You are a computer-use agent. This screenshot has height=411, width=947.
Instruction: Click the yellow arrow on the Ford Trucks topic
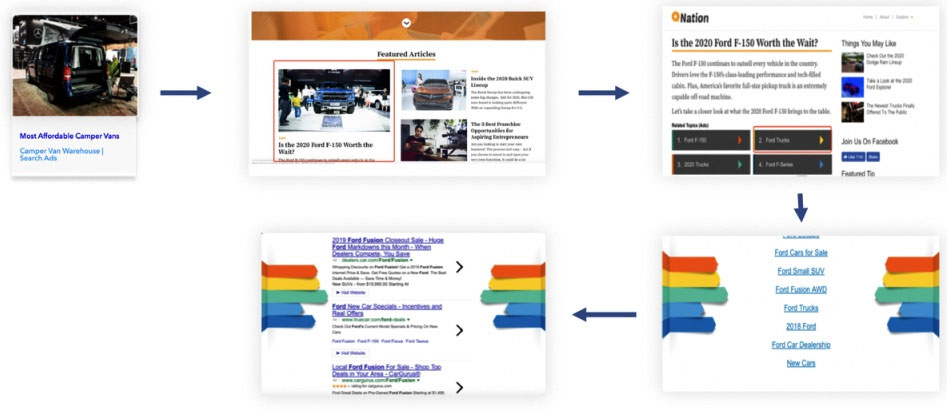[x=821, y=140]
